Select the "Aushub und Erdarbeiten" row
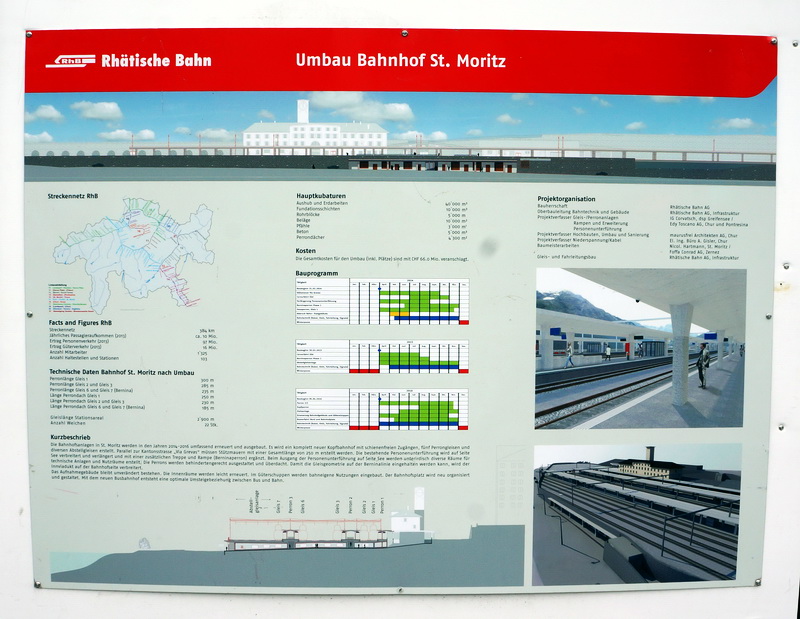 (382, 203)
